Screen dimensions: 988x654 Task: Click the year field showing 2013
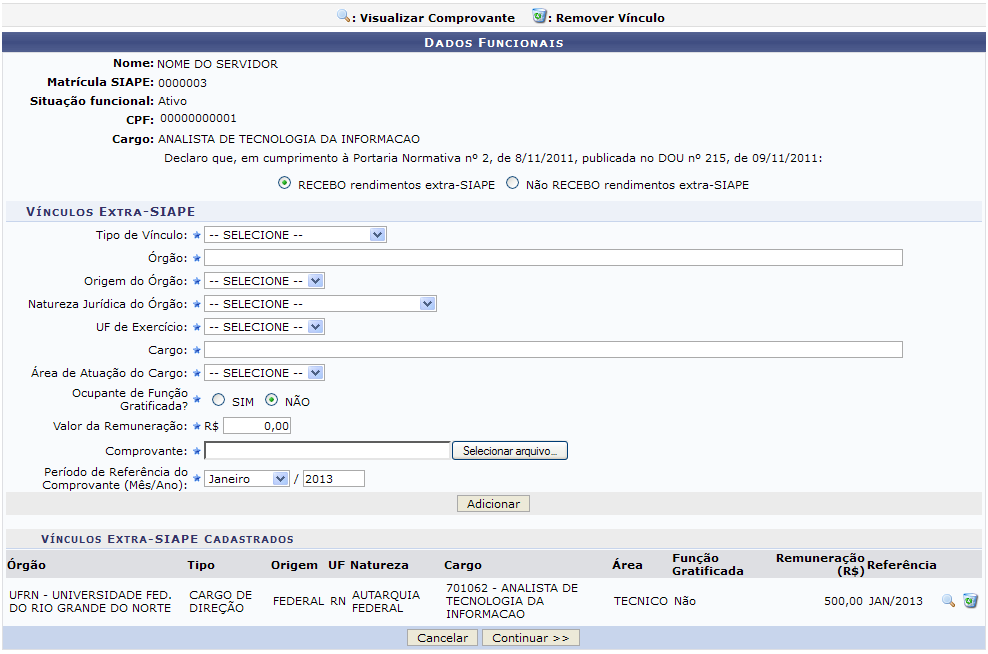[x=334, y=479]
